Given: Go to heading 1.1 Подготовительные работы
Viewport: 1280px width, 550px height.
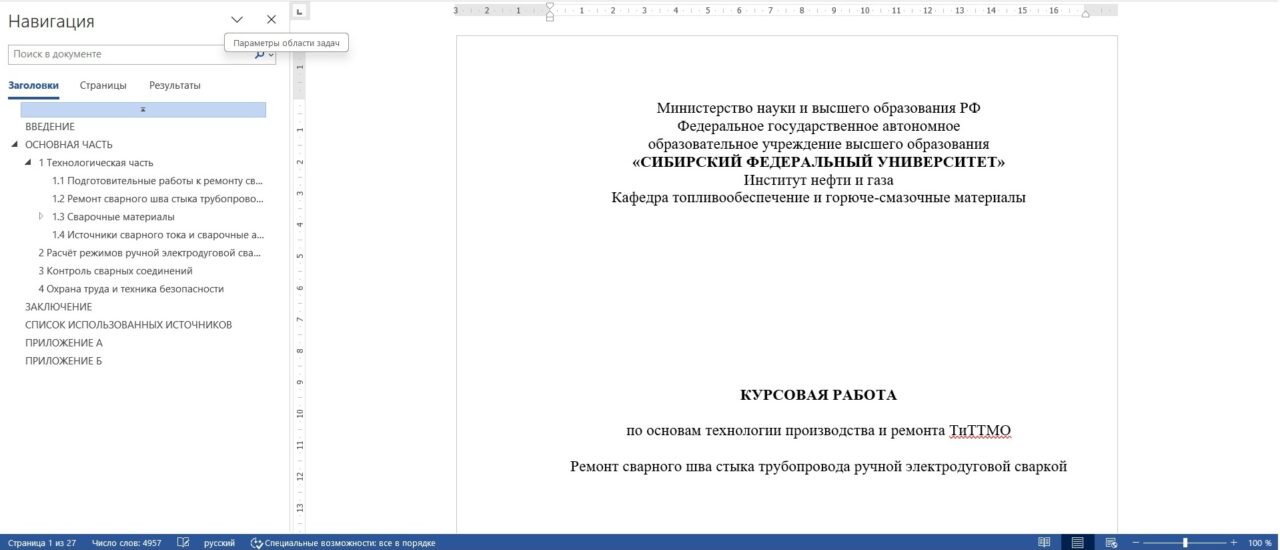Looking at the screenshot, I should tap(158, 181).
